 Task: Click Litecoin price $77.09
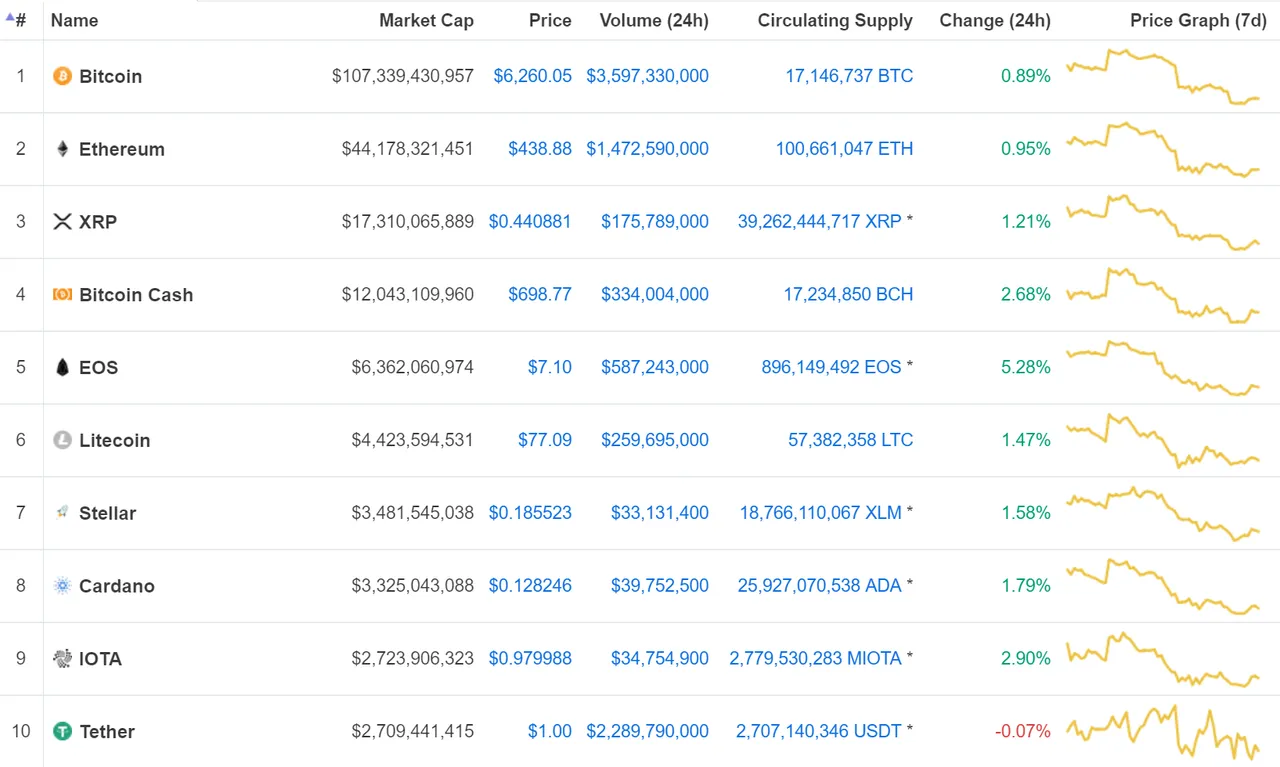545,440
